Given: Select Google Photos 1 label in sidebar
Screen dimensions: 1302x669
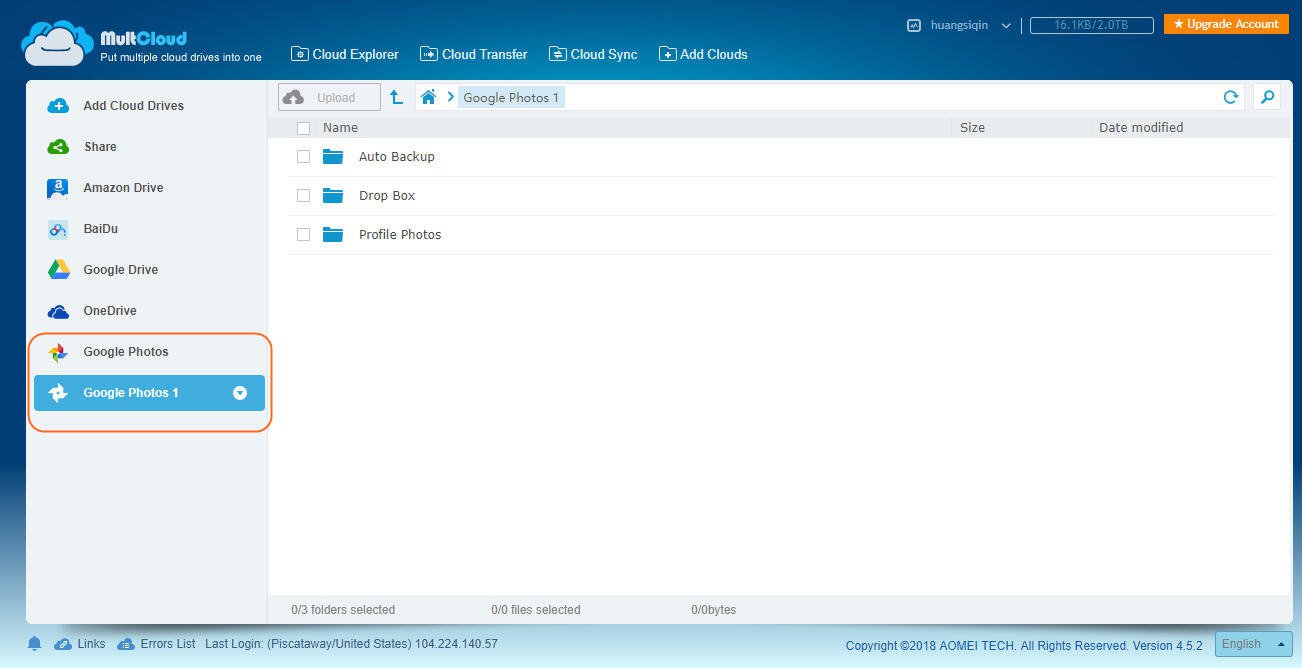Looking at the screenshot, I should 131,392.
